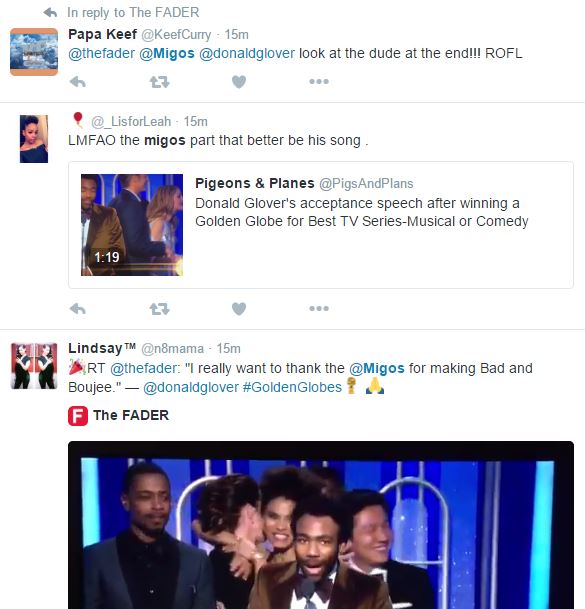
Task: Open @Migos mention in Lindsay's tweet
Action: pyautogui.click(x=376, y=368)
